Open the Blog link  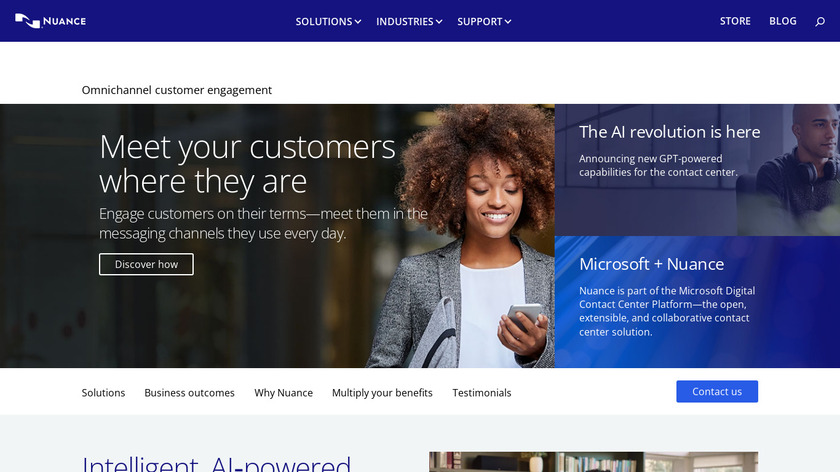click(783, 21)
